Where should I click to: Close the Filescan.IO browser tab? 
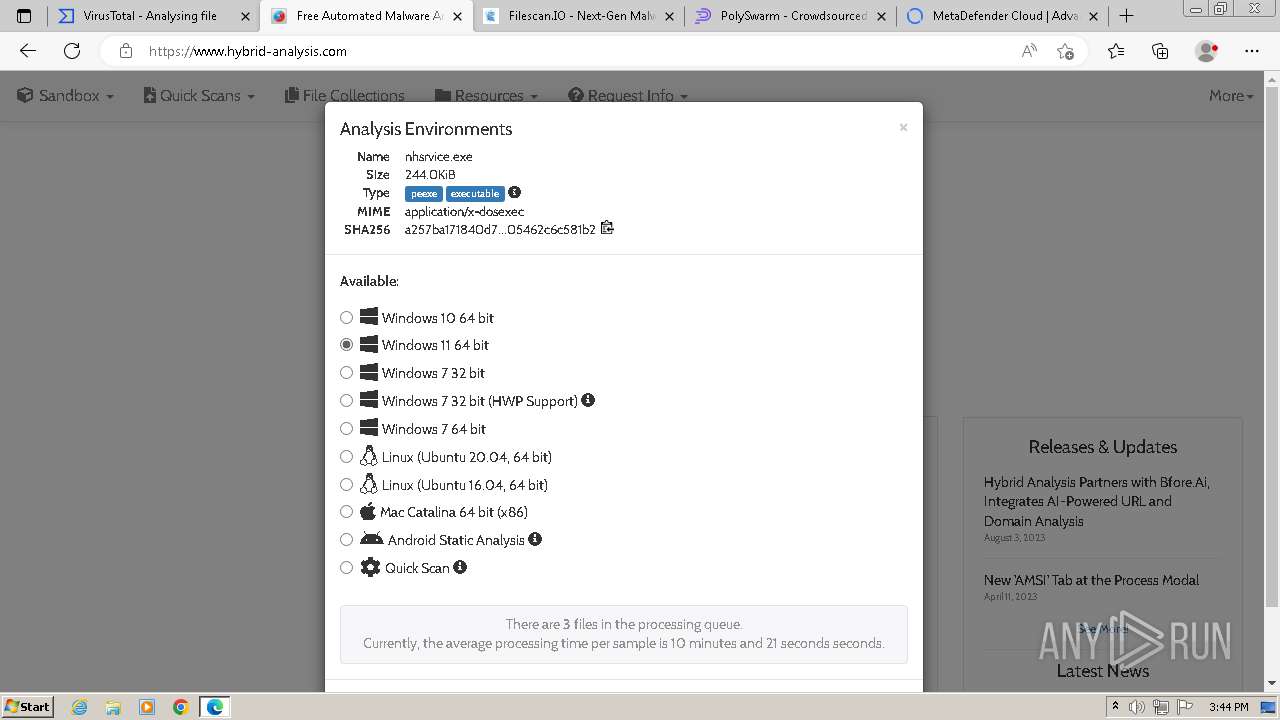pos(669,16)
